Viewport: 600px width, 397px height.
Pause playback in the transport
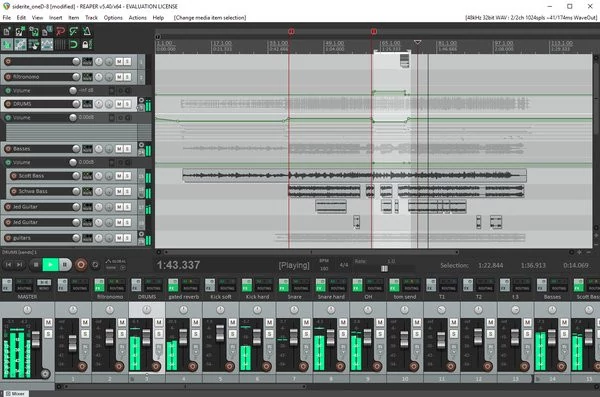65,265
